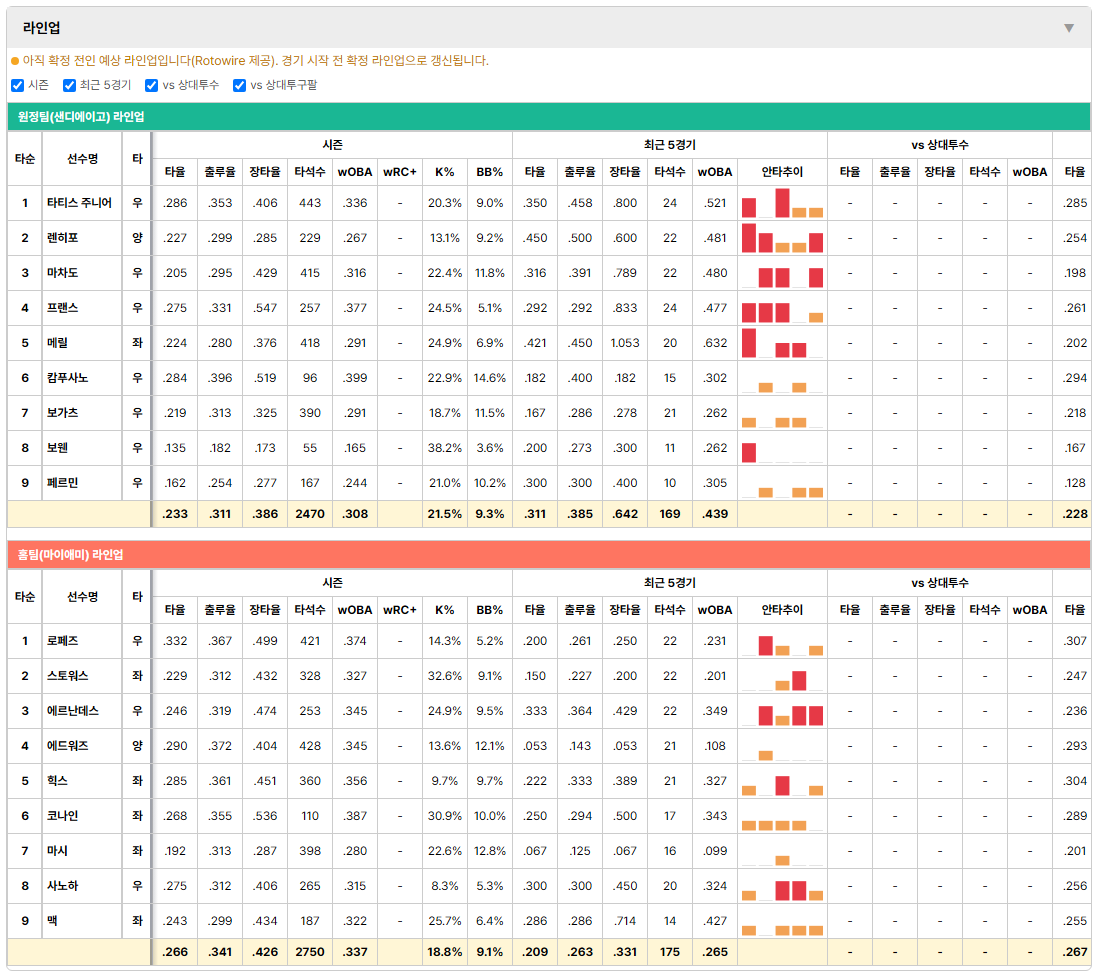Select the 홈팀(마이애미) 라인업 header
The width and height of the screenshot is (1098, 977).
pos(549,555)
